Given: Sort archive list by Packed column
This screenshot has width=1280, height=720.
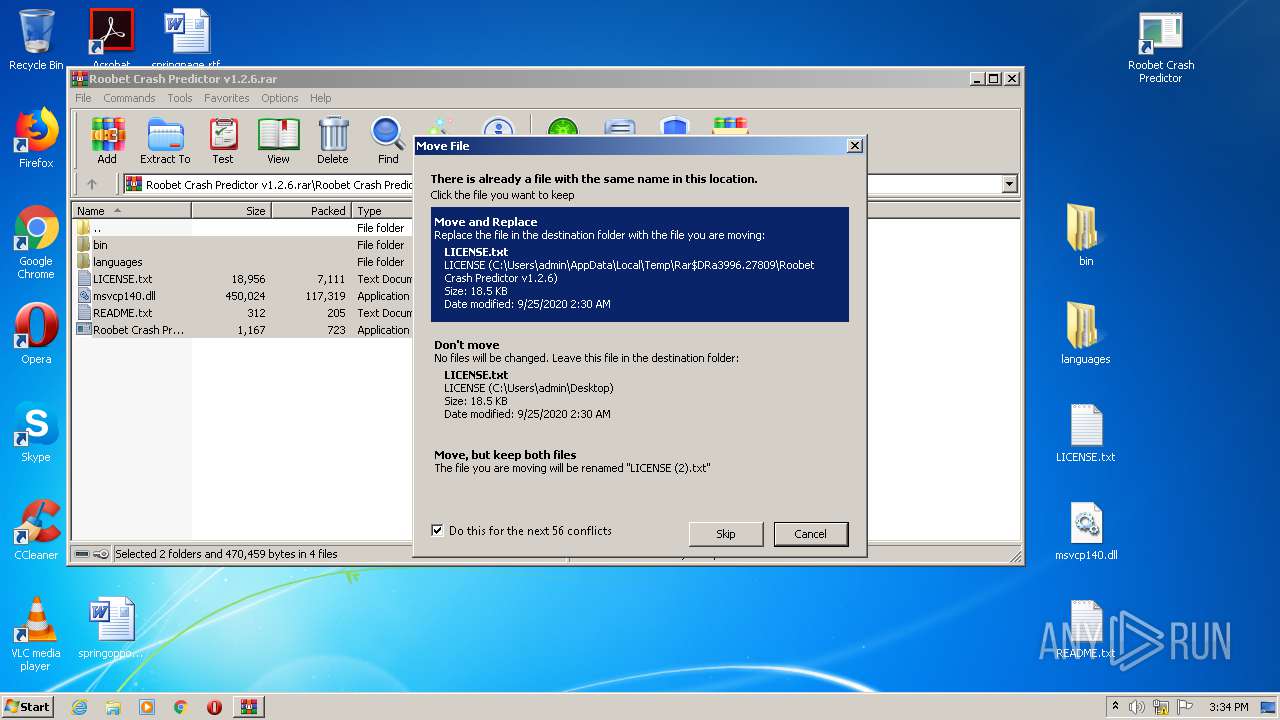Looking at the screenshot, I should [311, 210].
